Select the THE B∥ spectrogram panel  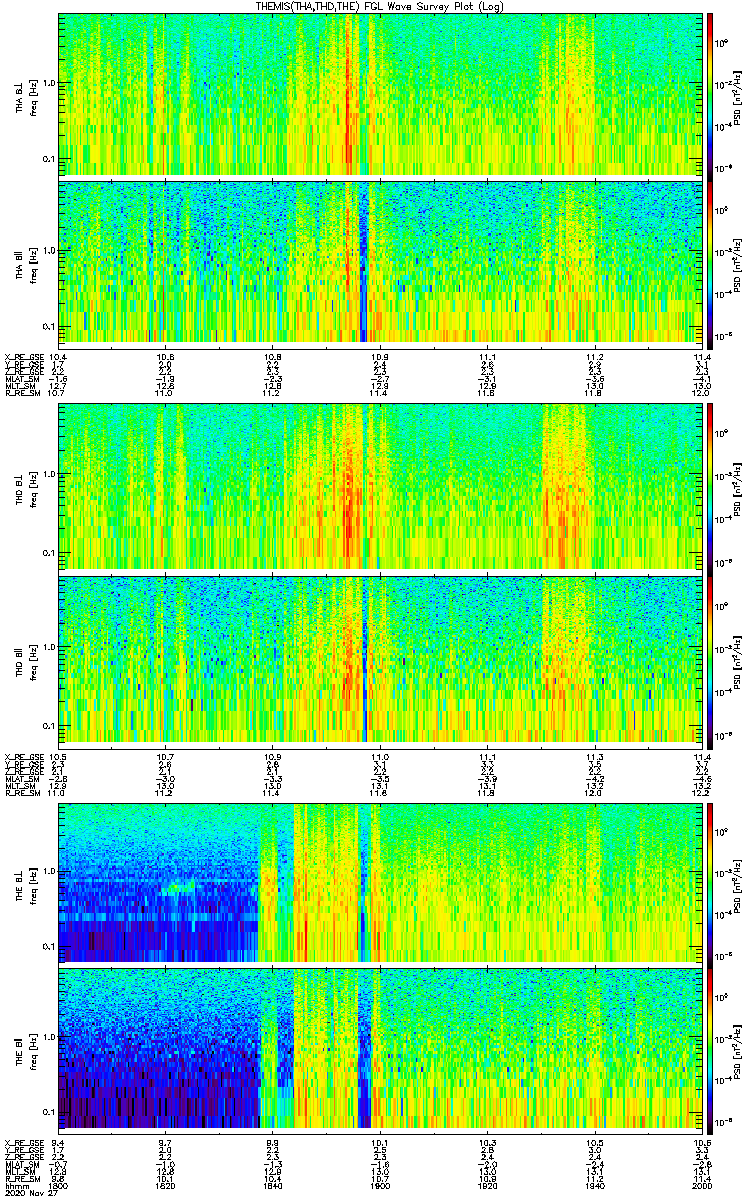tap(380, 1049)
